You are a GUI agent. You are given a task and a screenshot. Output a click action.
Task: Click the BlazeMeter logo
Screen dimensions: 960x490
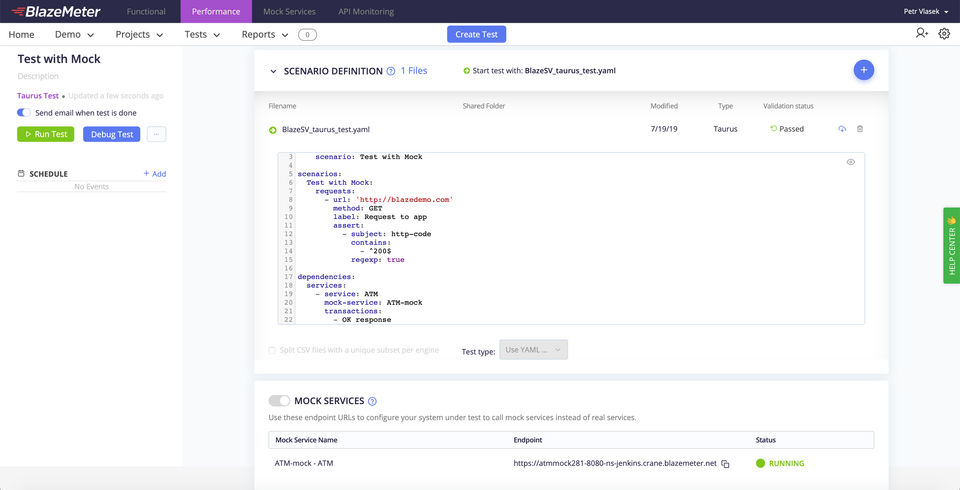pos(56,11)
